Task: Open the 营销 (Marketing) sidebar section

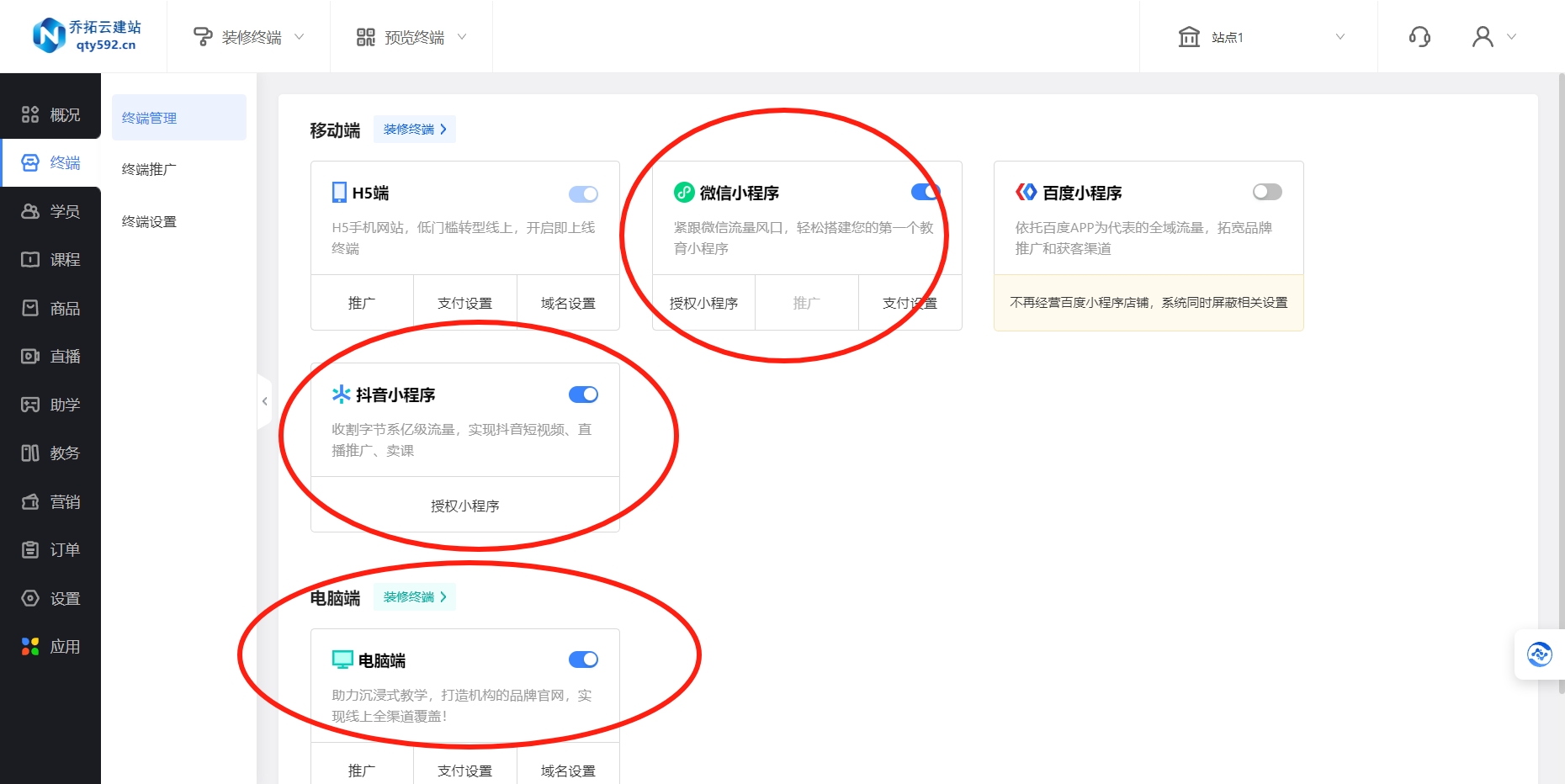Action: (x=50, y=501)
